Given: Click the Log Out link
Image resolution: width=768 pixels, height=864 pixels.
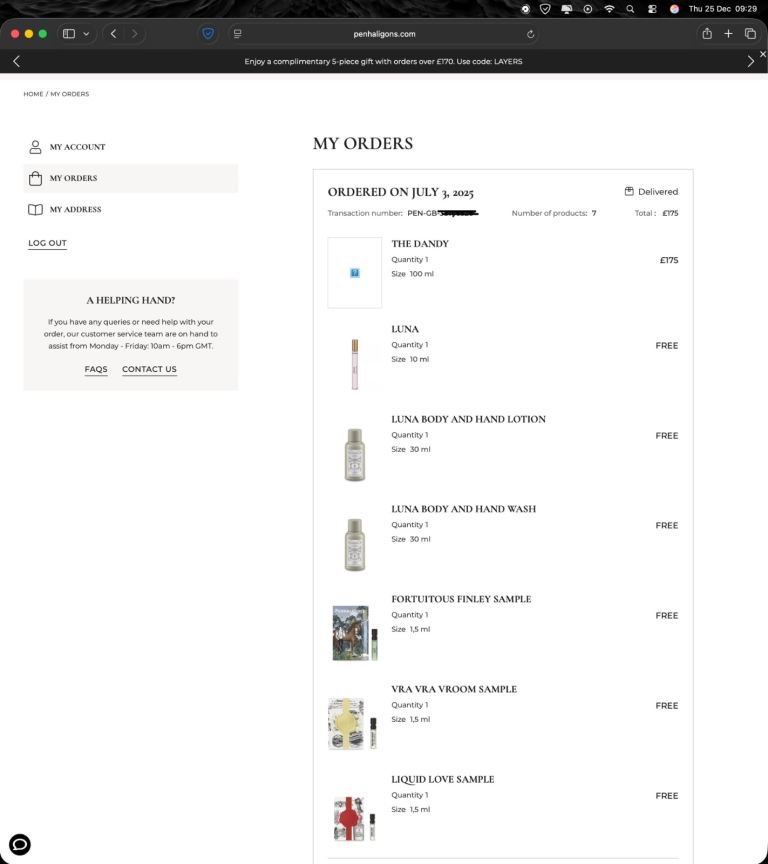Looking at the screenshot, I should 47,243.
